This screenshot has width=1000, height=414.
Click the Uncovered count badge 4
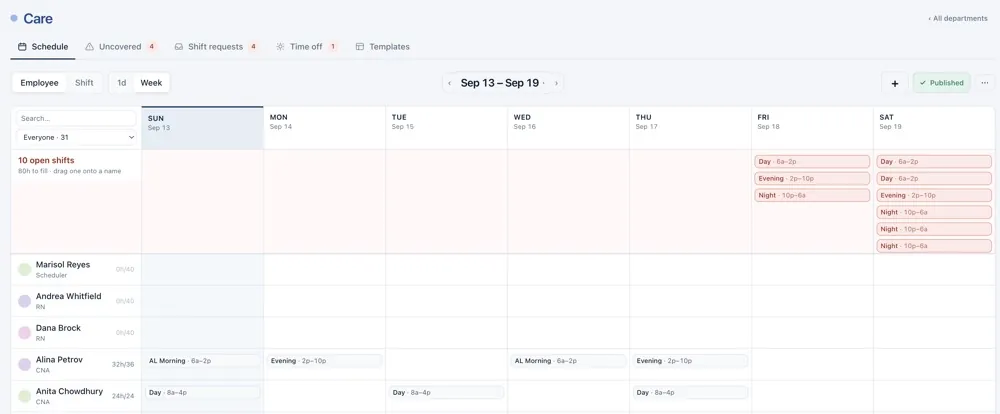(x=152, y=47)
